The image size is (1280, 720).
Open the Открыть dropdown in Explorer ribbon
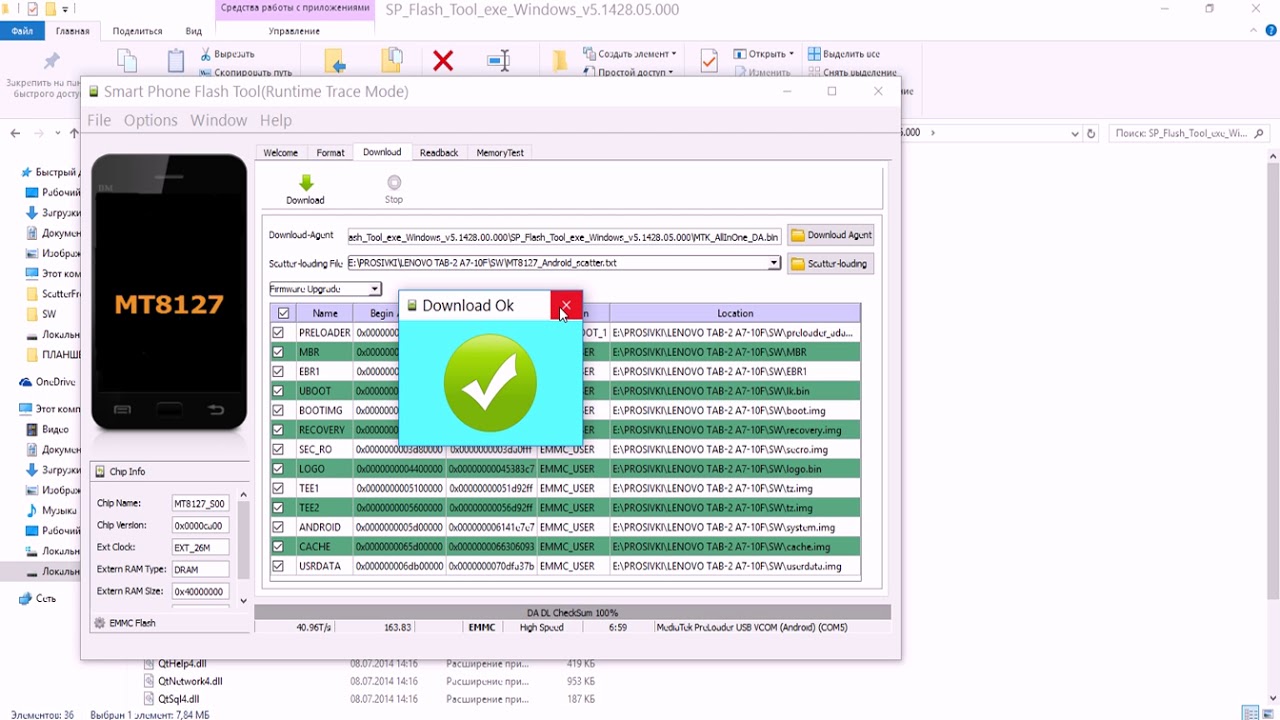764,54
